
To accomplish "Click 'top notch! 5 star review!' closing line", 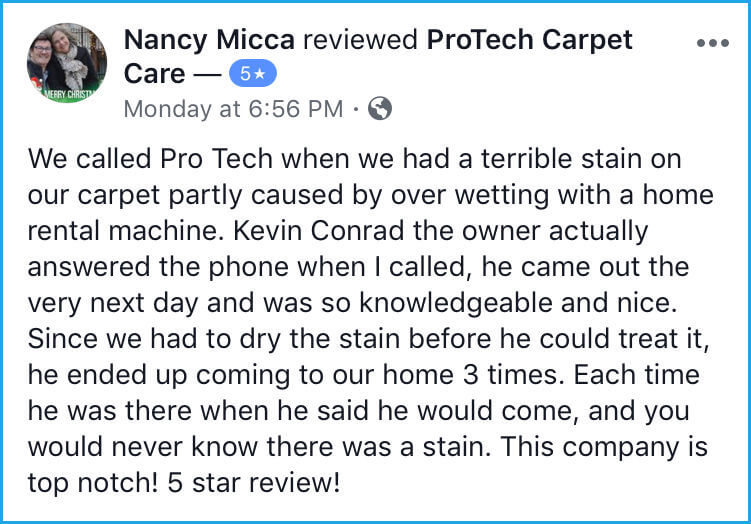I will coord(184,482).
